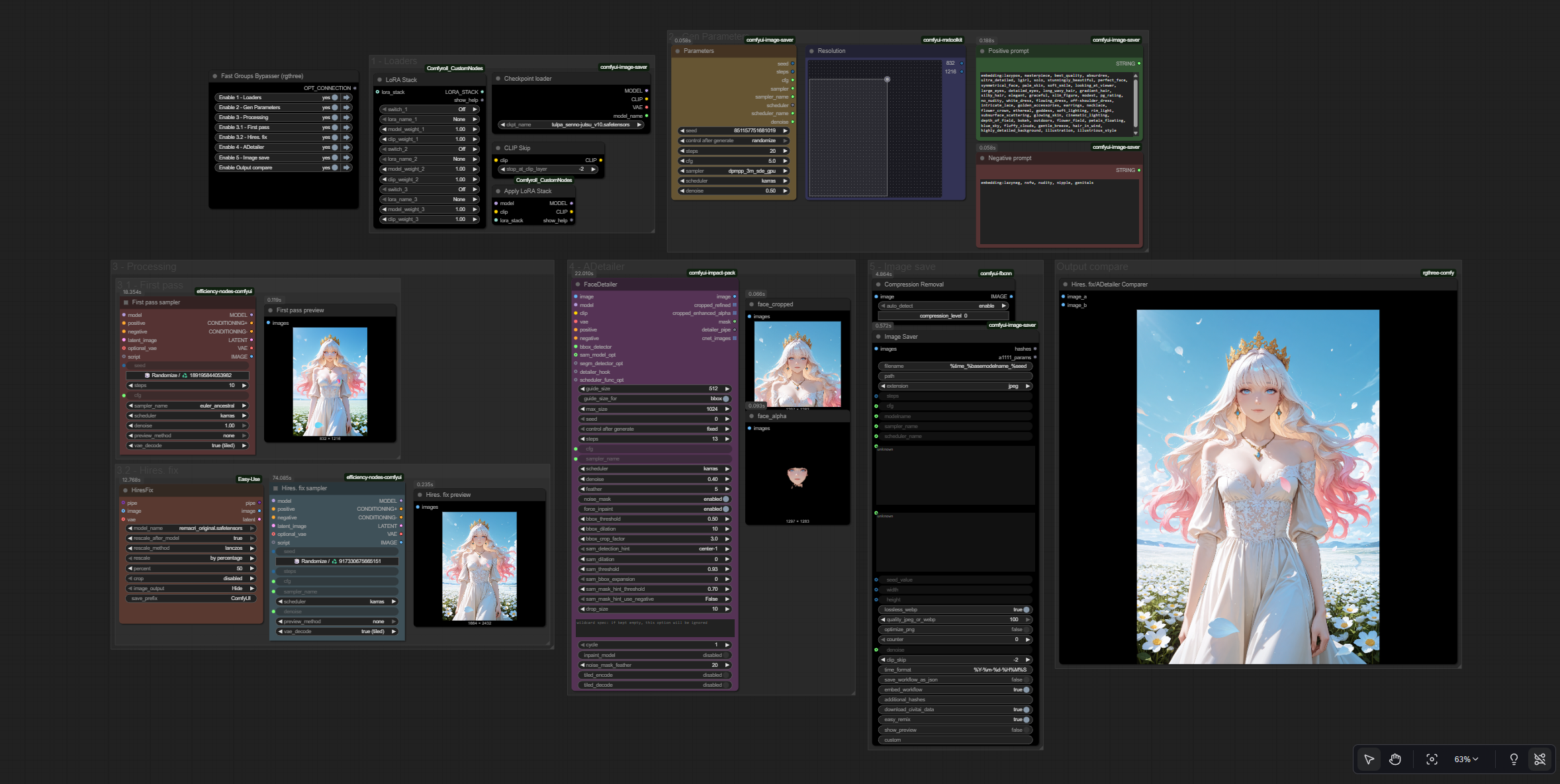This screenshot has height=784, width=1560.
Task: Turn off lossless_webp in Image Saver
Action: pos(1026,609)
